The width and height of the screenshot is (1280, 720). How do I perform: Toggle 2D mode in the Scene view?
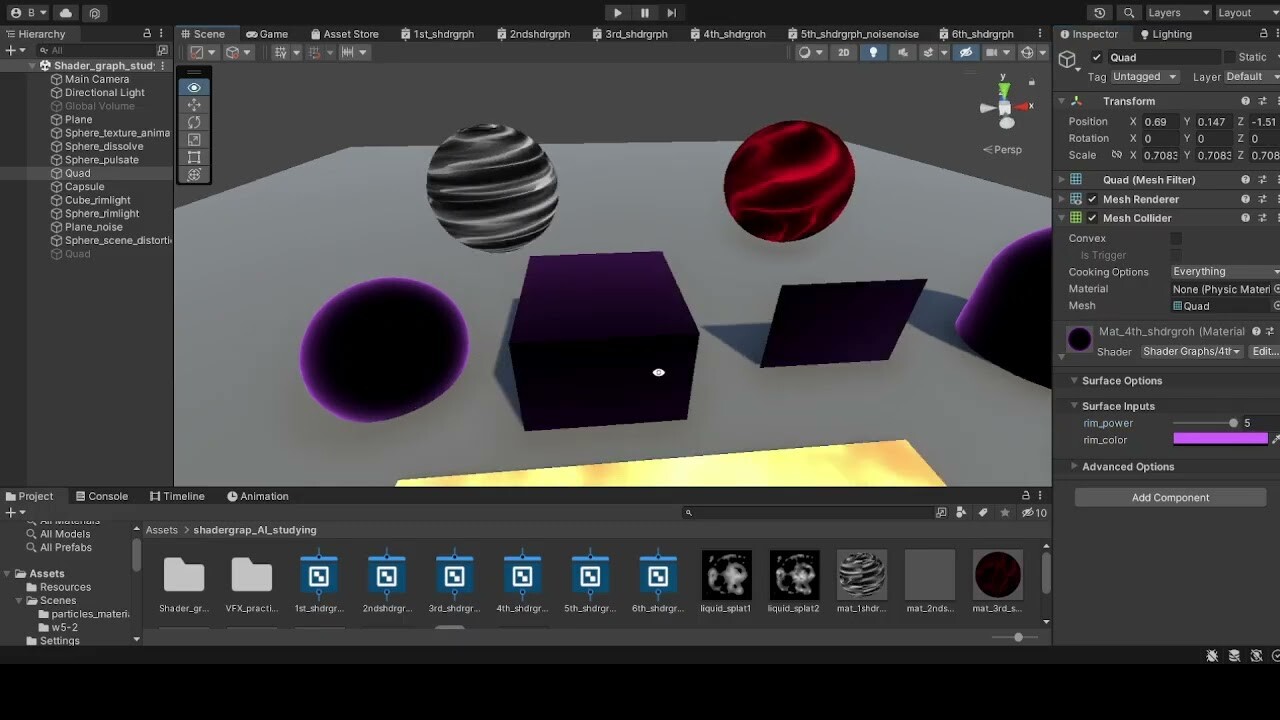click(843, 52)
